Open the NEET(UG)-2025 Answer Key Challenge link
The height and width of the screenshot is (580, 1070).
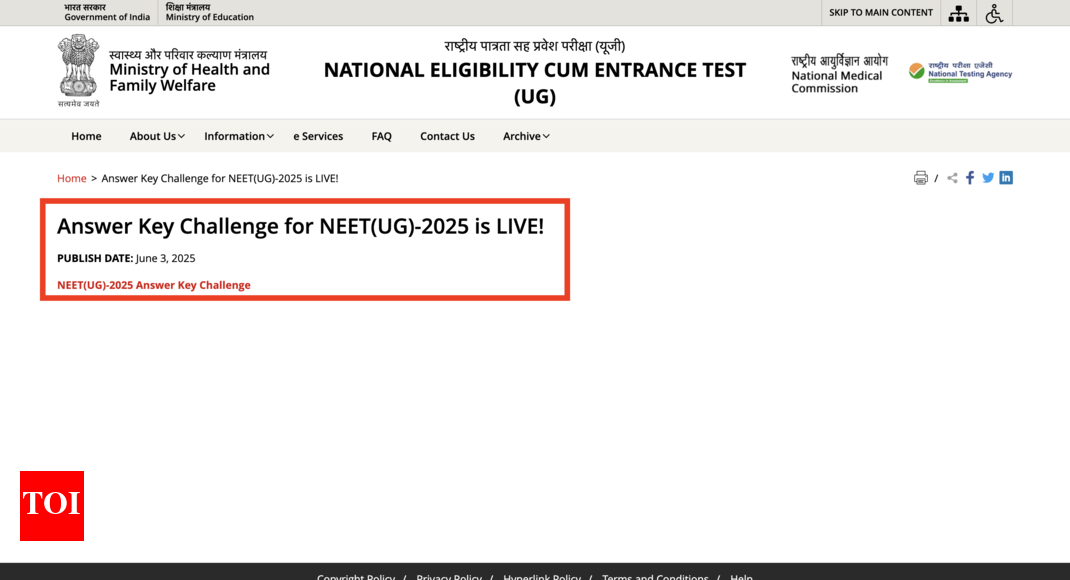[x=154, y=285]
